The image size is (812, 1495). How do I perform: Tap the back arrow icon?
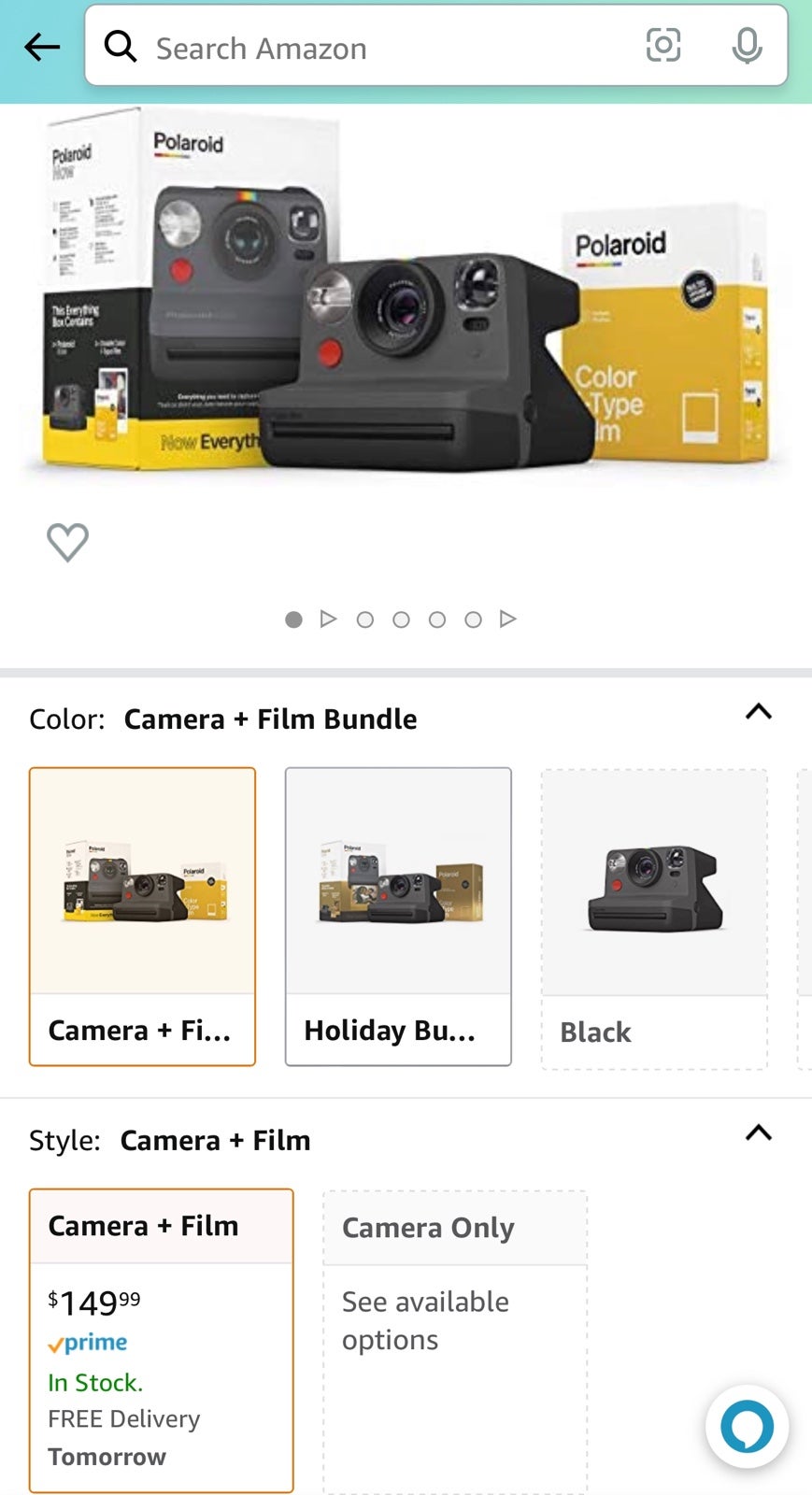[x=42, y=46]
